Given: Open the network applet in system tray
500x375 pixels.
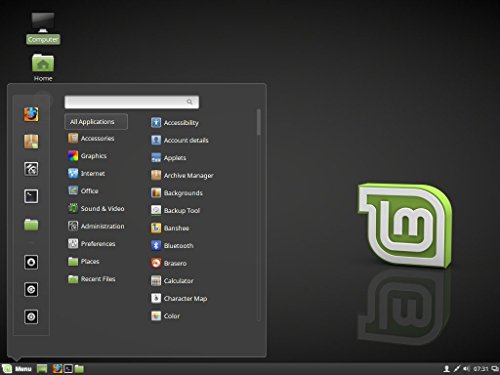Looking at the screenshot, I should click(457, 369).
